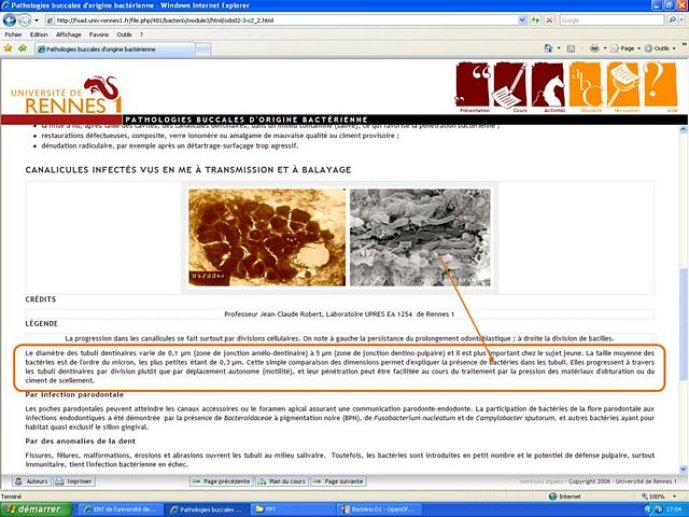Open the Edition menu

click(x=39, y=34)
